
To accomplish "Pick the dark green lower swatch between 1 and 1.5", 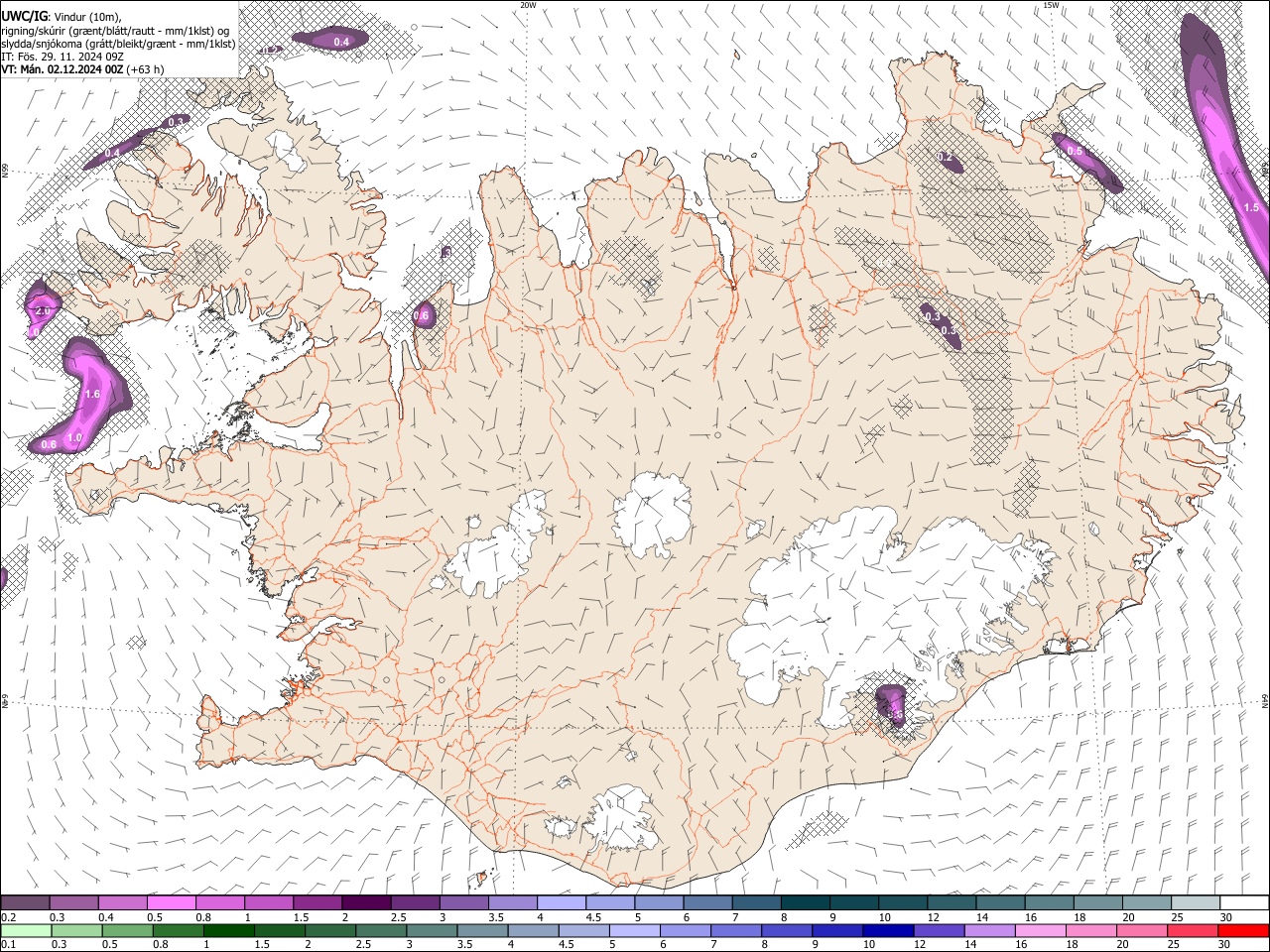I will (228, 930).
